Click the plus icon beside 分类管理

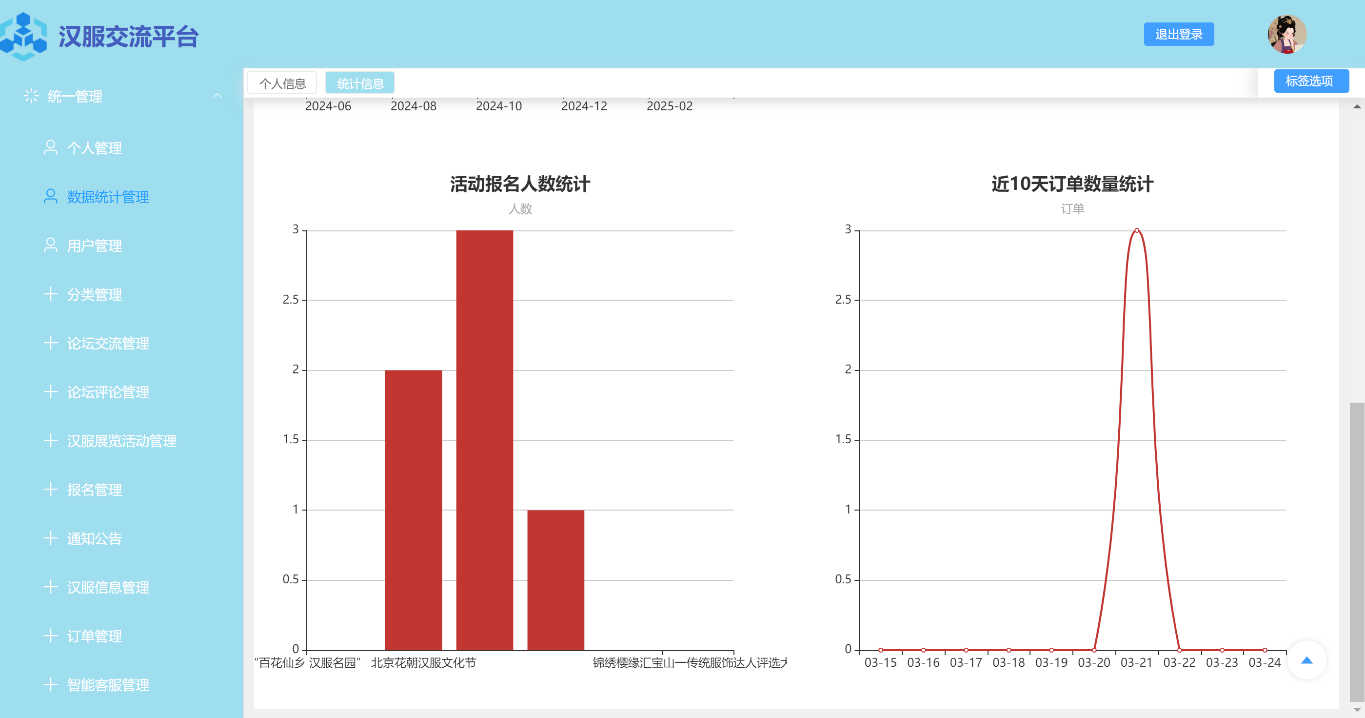point(50,294)
